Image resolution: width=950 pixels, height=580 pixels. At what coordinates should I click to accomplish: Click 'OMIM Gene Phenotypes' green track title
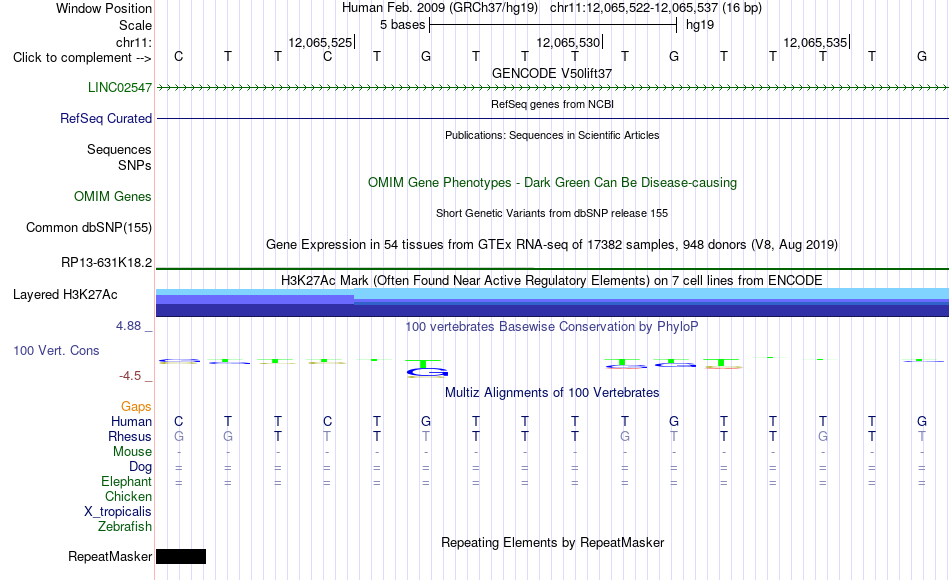[552, 182]
